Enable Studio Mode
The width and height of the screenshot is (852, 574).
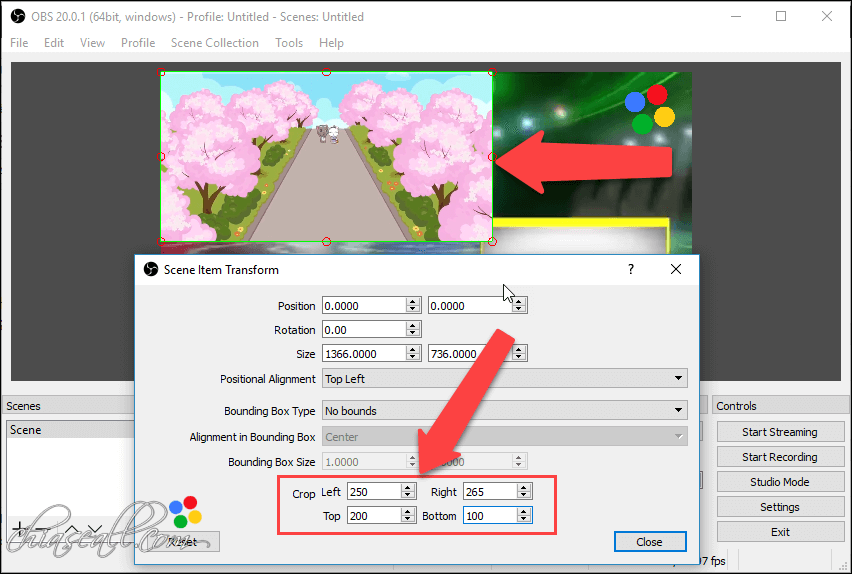click(780, 482)
